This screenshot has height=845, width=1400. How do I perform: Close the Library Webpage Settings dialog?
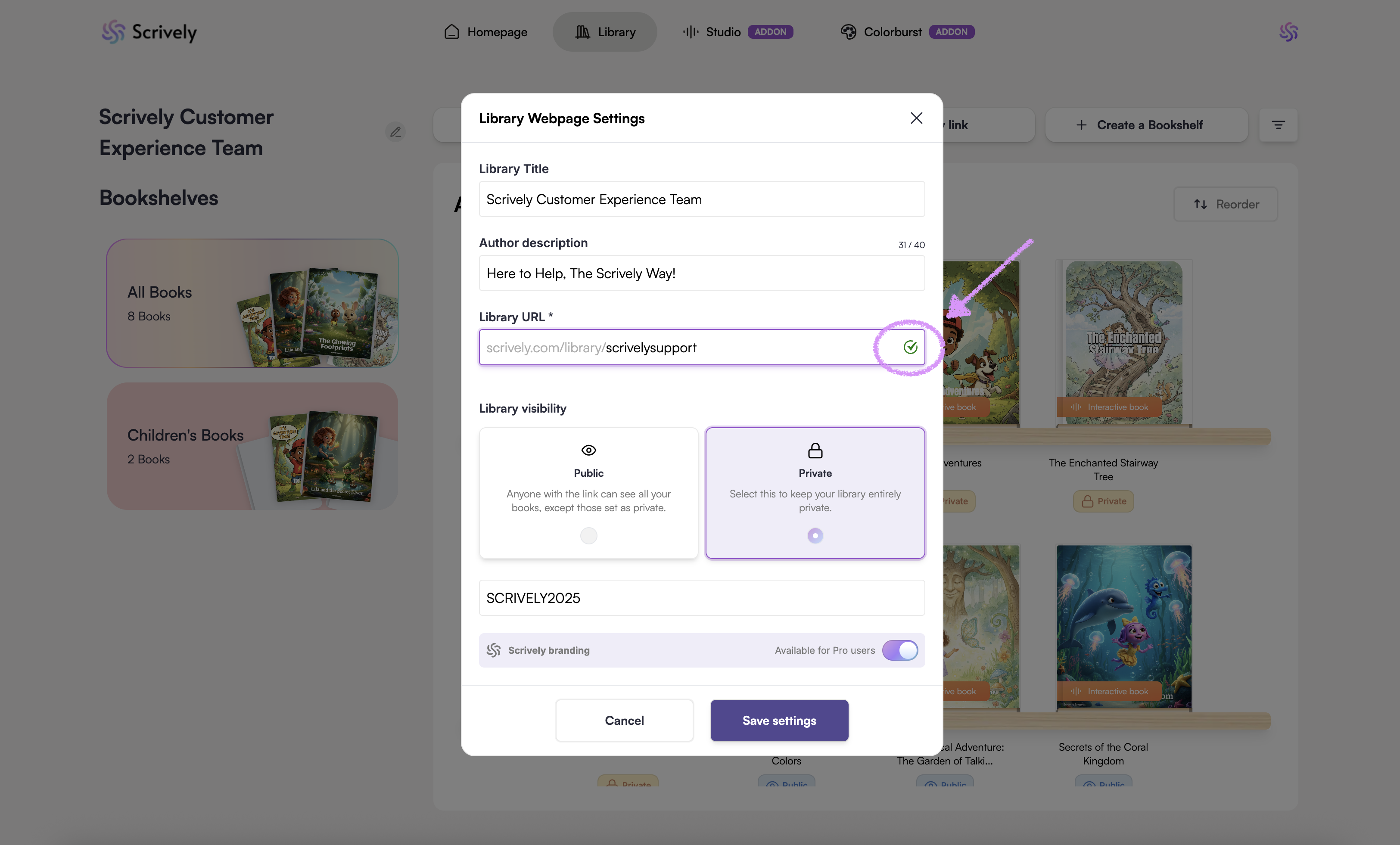(916, 118)
